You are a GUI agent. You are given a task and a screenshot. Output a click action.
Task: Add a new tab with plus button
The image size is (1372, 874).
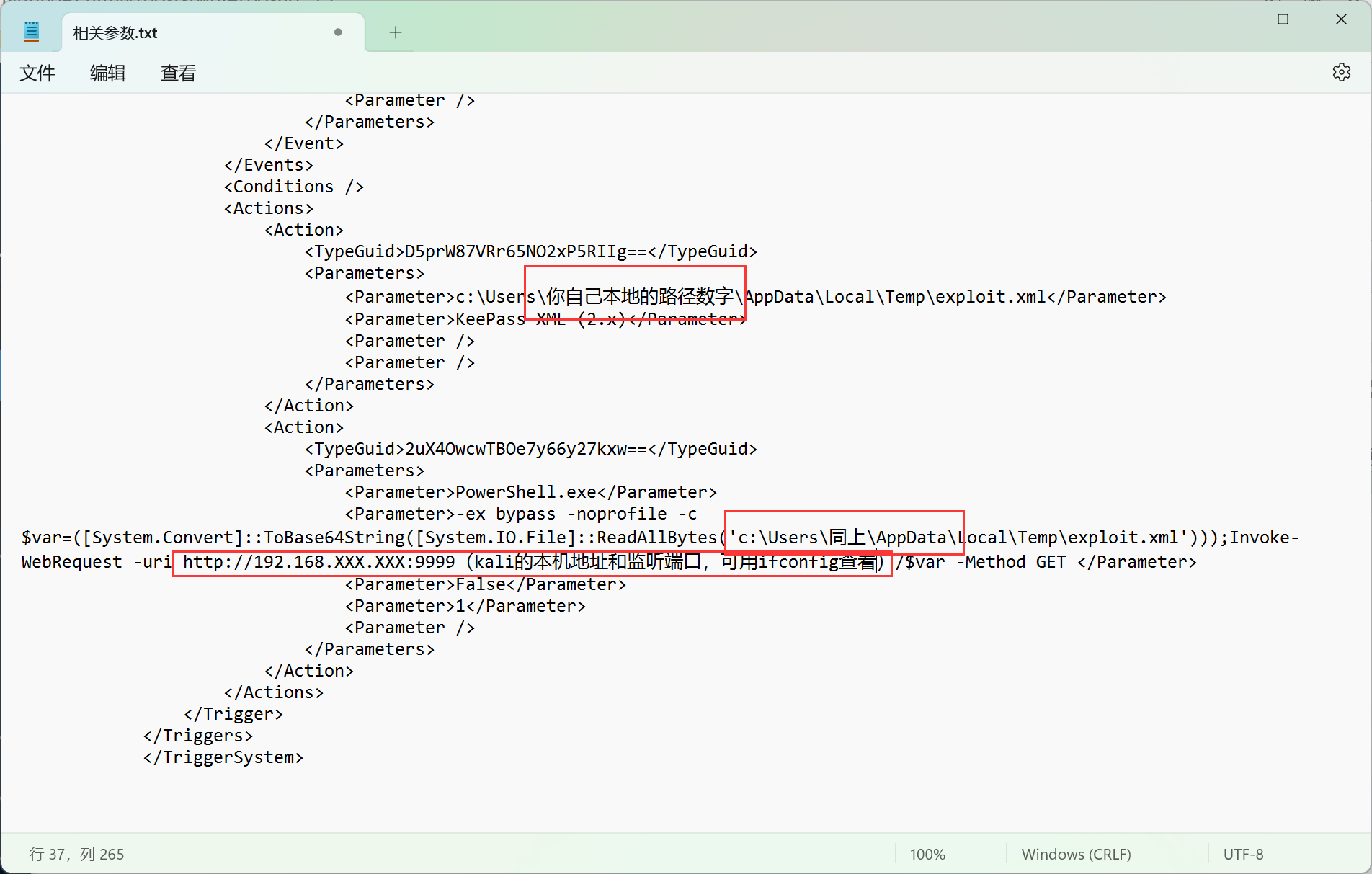pos(396,32)
